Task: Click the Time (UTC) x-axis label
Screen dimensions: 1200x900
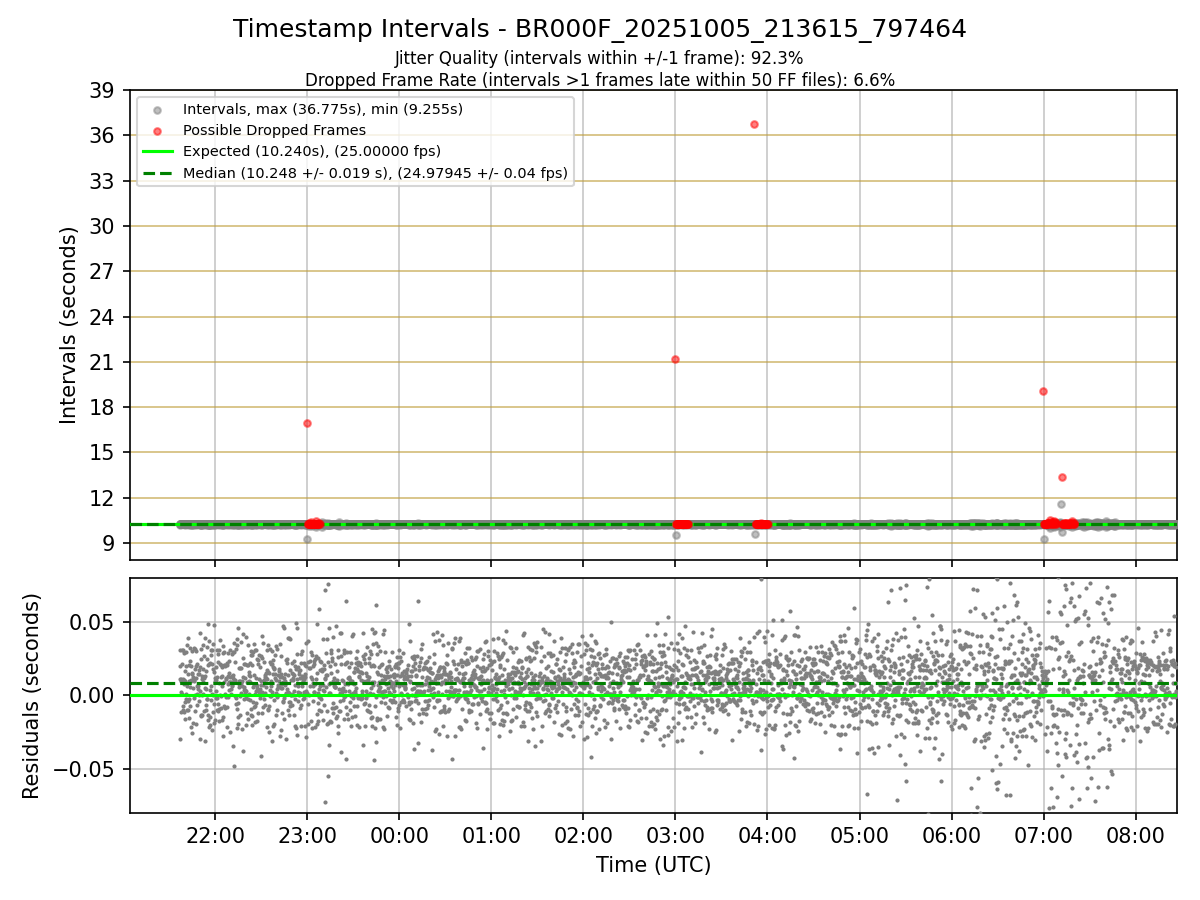Action: pyautogui.click(x=654, y=865)
